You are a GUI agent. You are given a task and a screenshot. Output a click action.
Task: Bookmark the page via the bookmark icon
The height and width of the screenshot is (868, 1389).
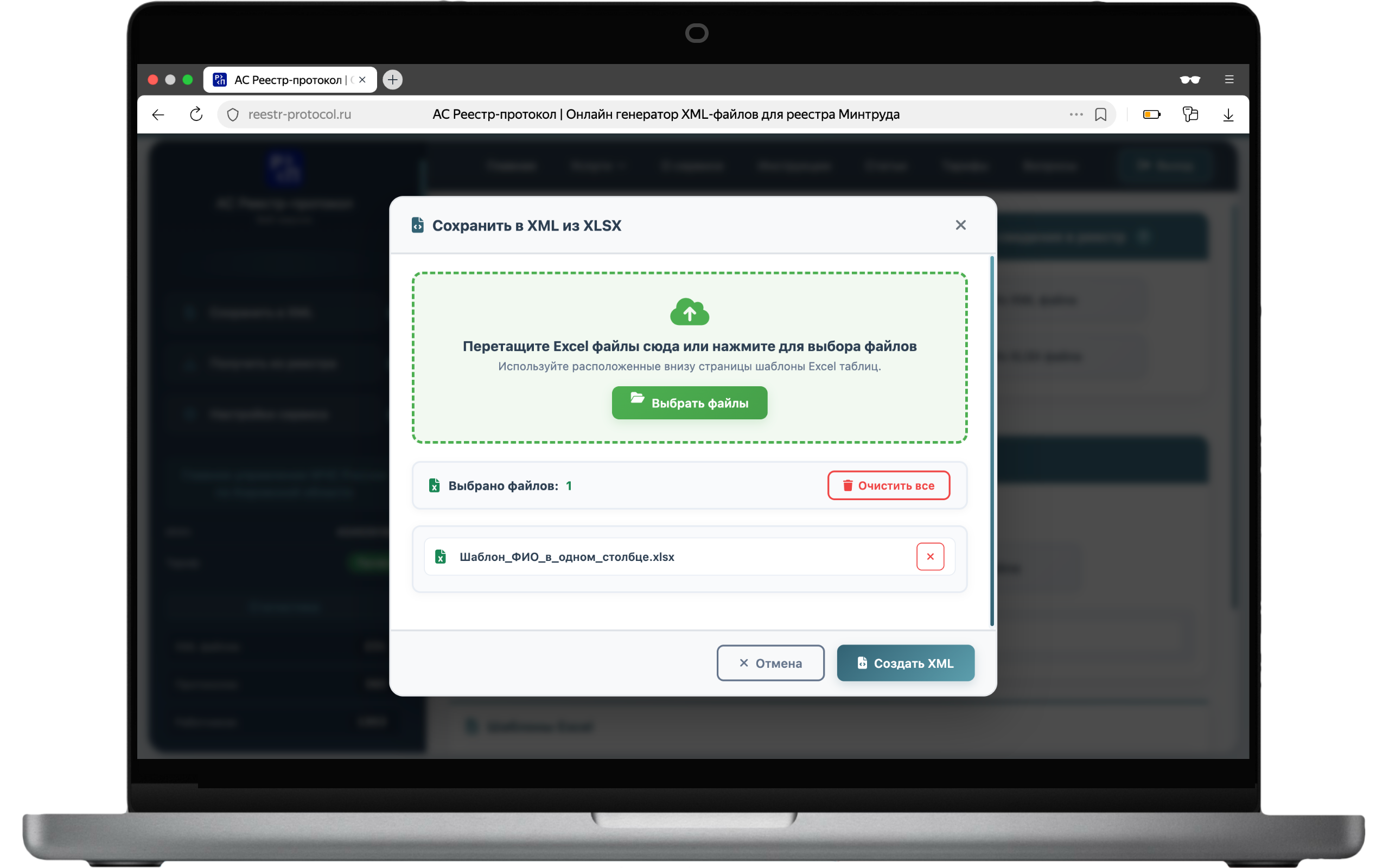[1100, 114]
